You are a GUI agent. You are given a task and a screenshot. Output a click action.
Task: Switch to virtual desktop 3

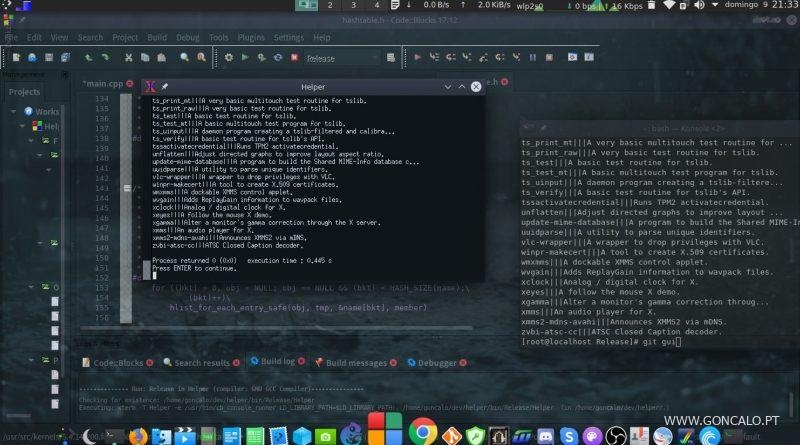coord(353,5)
